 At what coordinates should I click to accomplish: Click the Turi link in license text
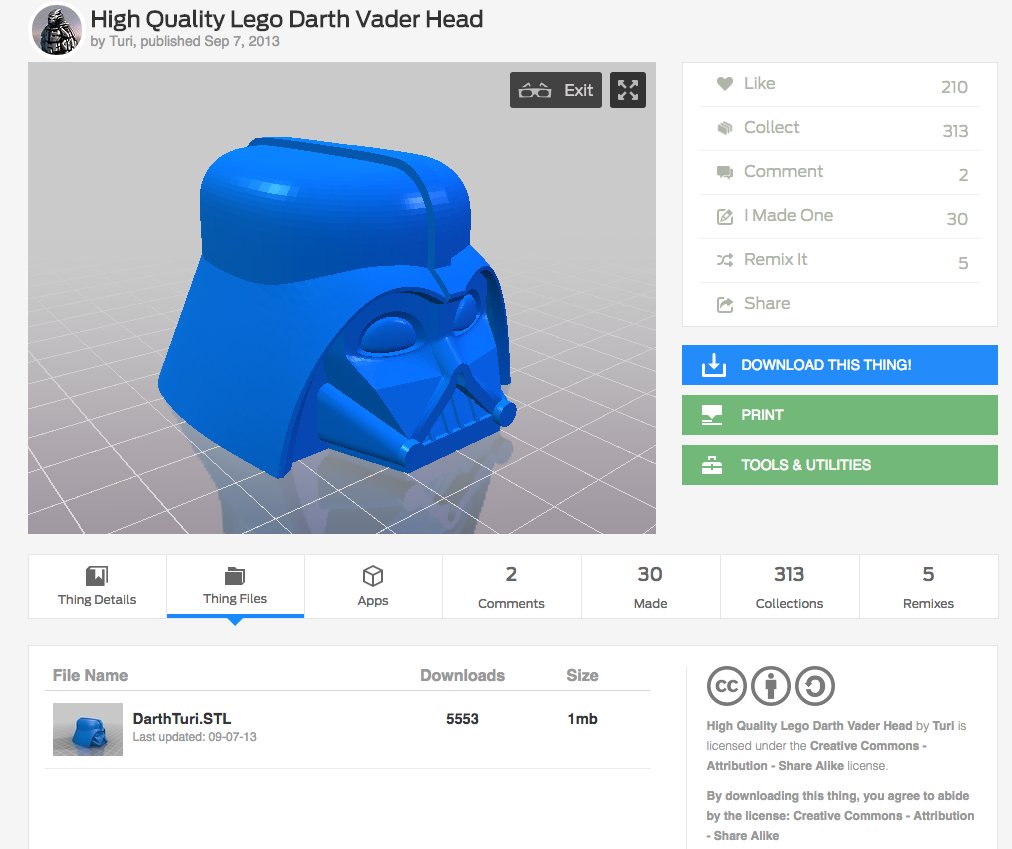click(943, 726)
